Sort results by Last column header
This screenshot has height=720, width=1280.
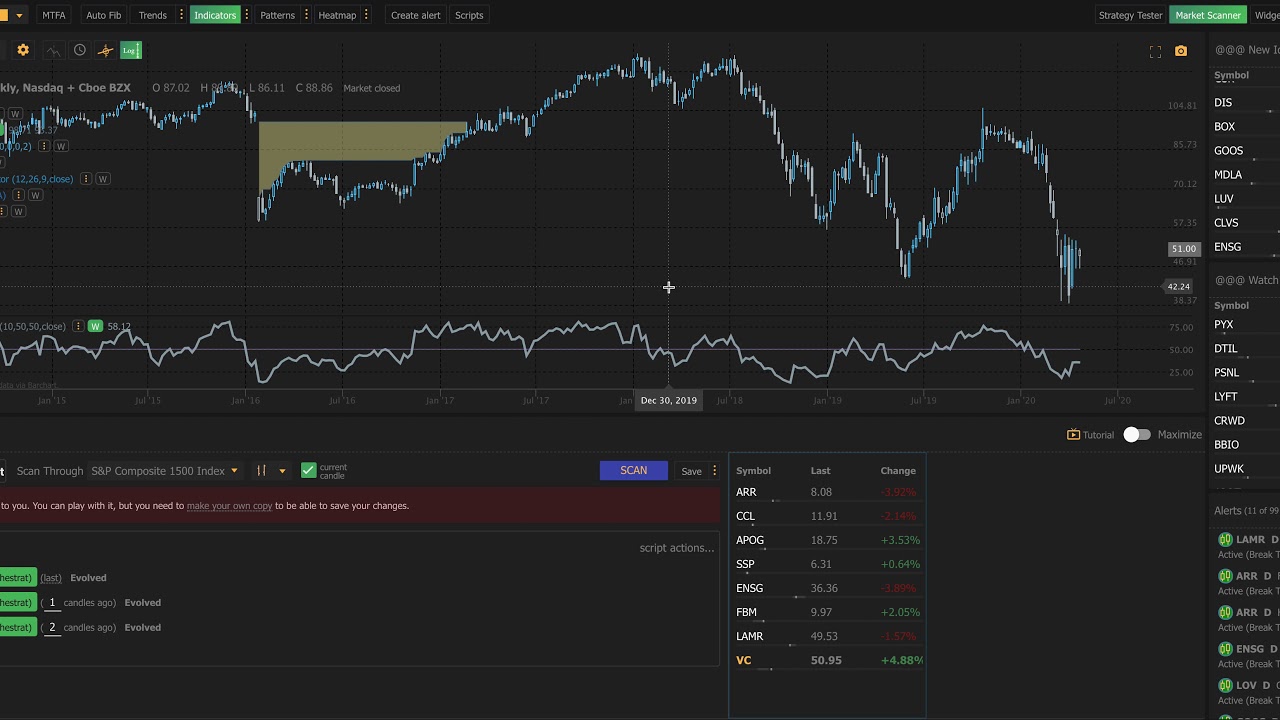click(820, 471)
